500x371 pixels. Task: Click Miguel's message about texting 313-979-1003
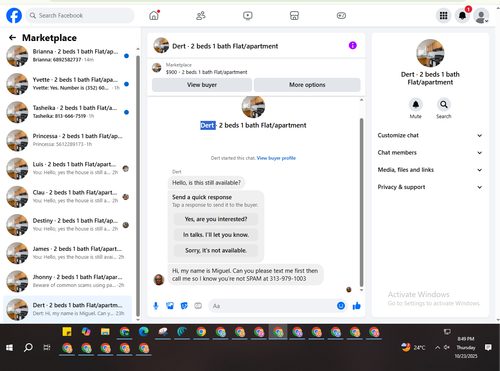(x=246, y=275)
